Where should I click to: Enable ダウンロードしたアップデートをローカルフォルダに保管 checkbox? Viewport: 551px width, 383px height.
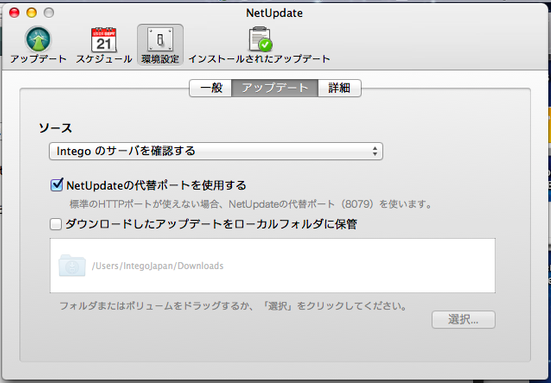pos(56,224)
